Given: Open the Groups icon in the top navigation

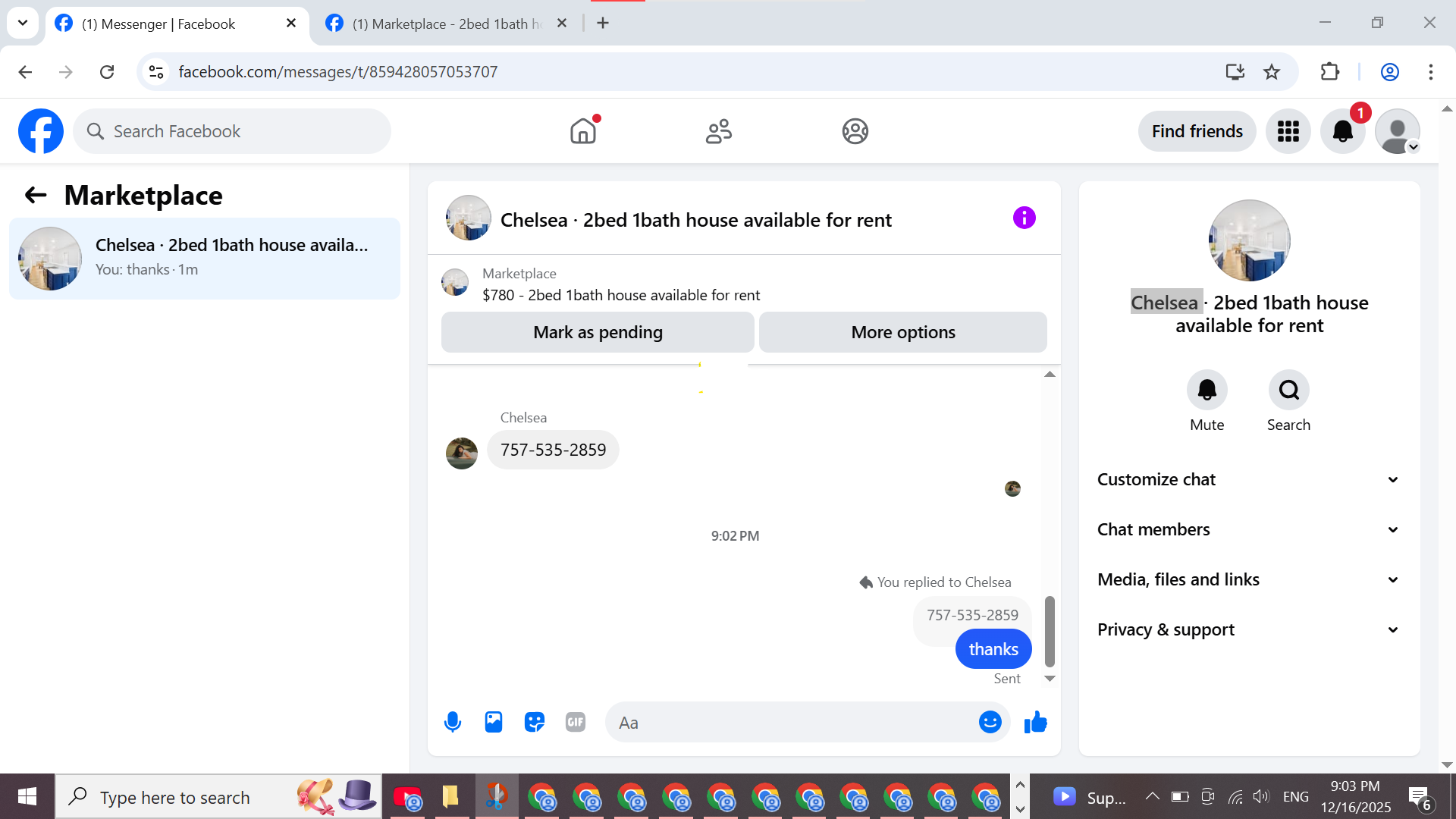Looking at the screenshot, I should [855, 131].
